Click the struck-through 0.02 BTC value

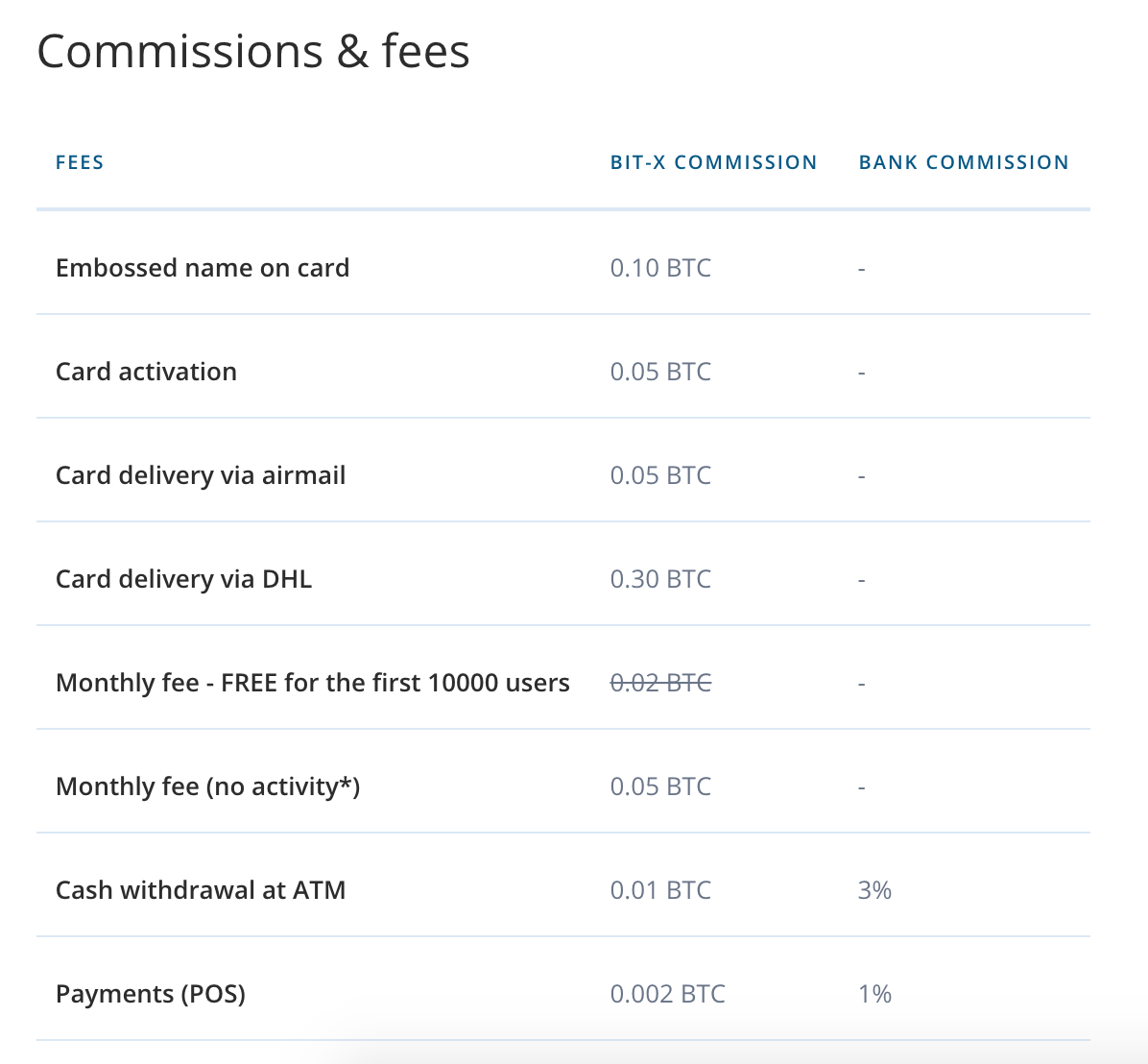(660, 683)
